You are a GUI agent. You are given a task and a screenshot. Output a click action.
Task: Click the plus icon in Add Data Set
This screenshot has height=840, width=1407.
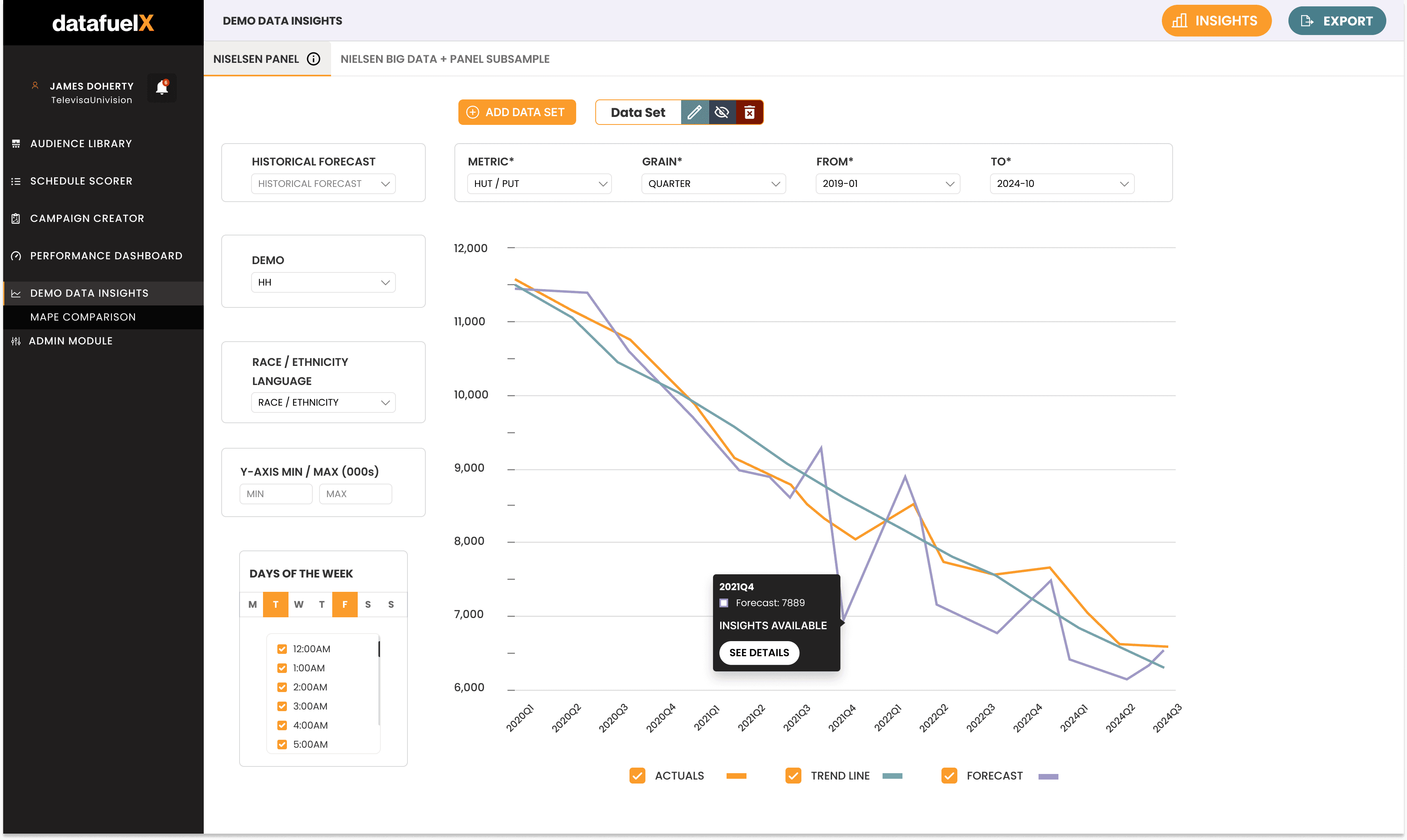[x=473, y=112]
